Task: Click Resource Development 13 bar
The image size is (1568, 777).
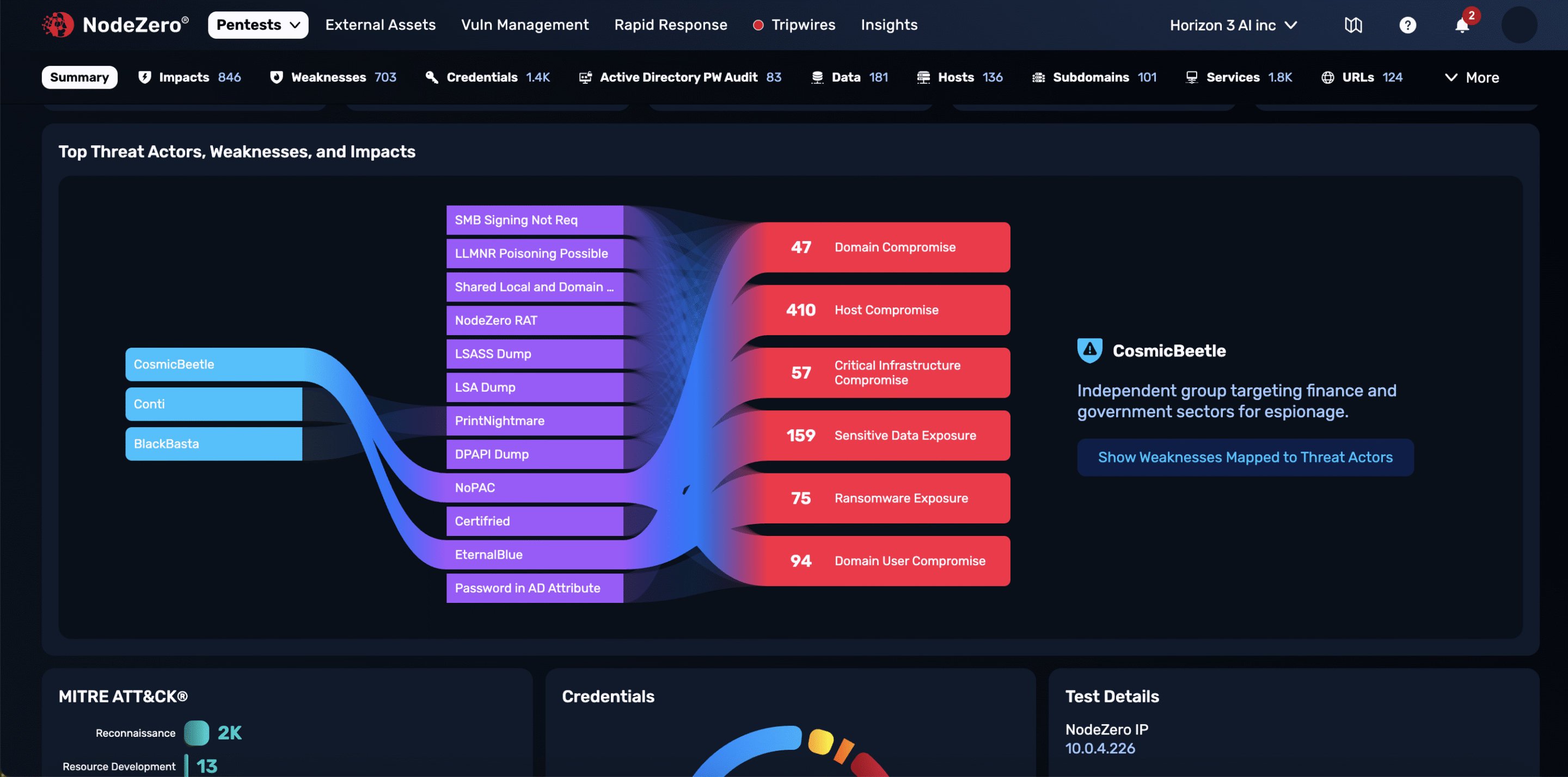Action: pos(186,766)
